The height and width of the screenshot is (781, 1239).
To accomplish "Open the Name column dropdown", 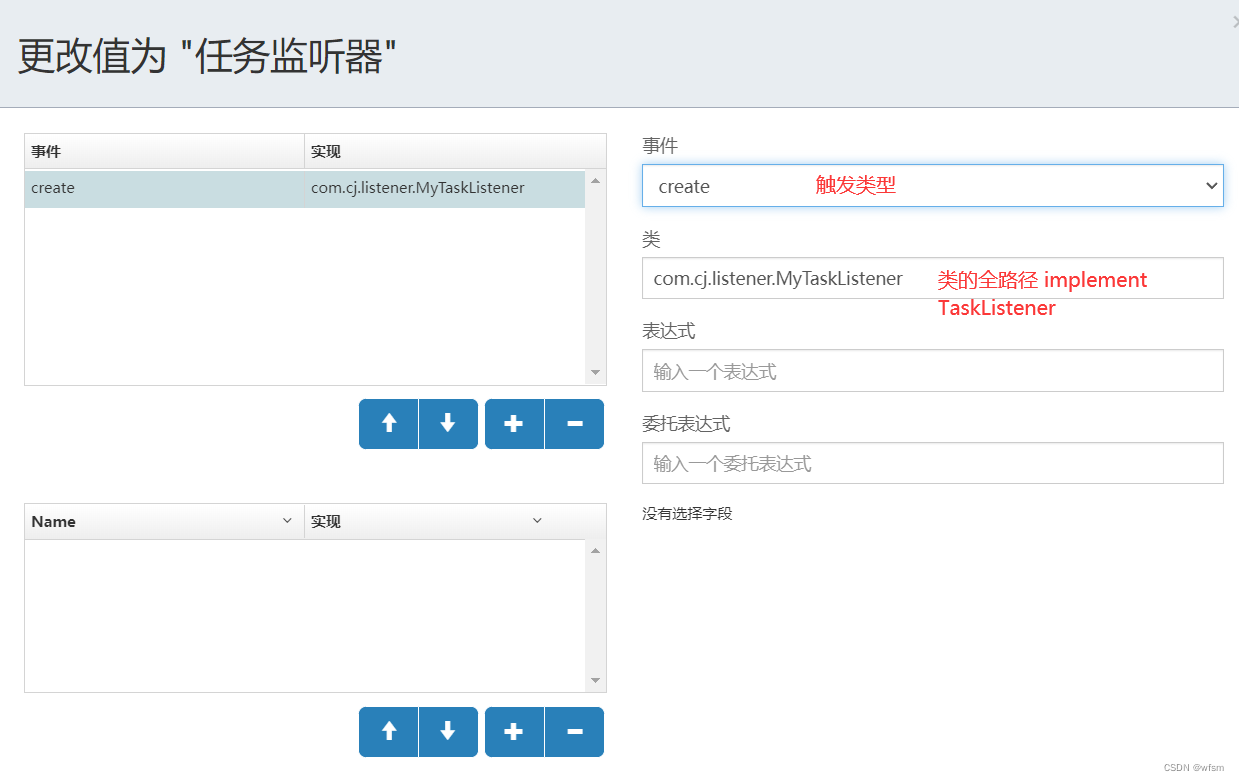I will [289, 520].
